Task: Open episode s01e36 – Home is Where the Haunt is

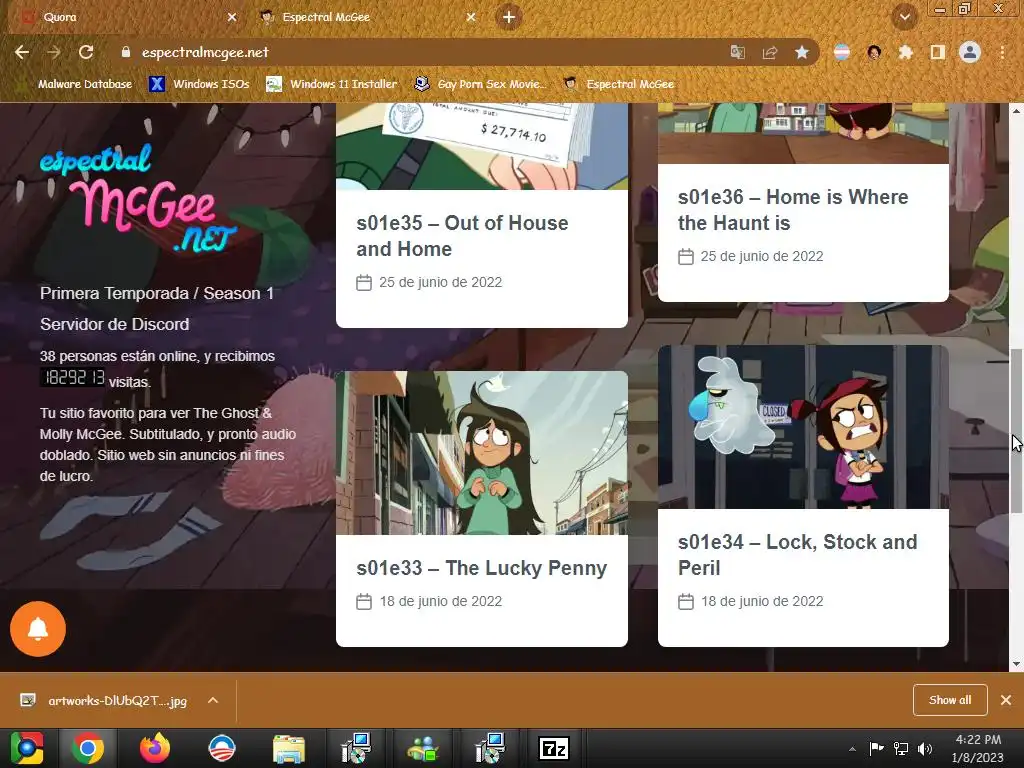Action: (793, 210)
